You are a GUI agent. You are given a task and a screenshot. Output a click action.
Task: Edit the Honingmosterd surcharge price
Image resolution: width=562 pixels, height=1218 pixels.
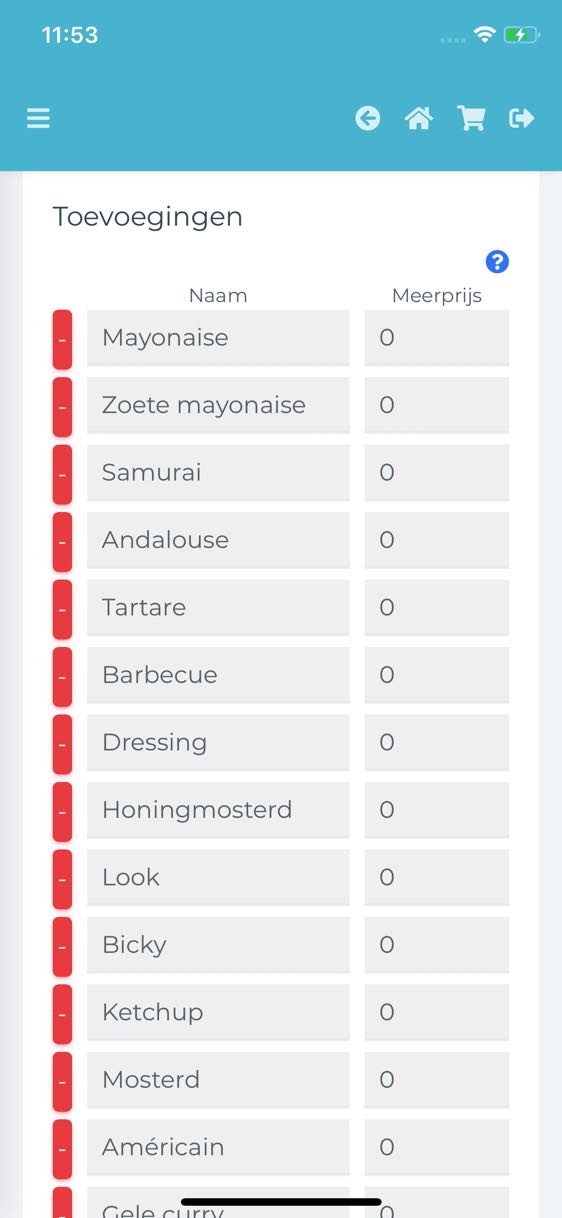pos(437,810)
